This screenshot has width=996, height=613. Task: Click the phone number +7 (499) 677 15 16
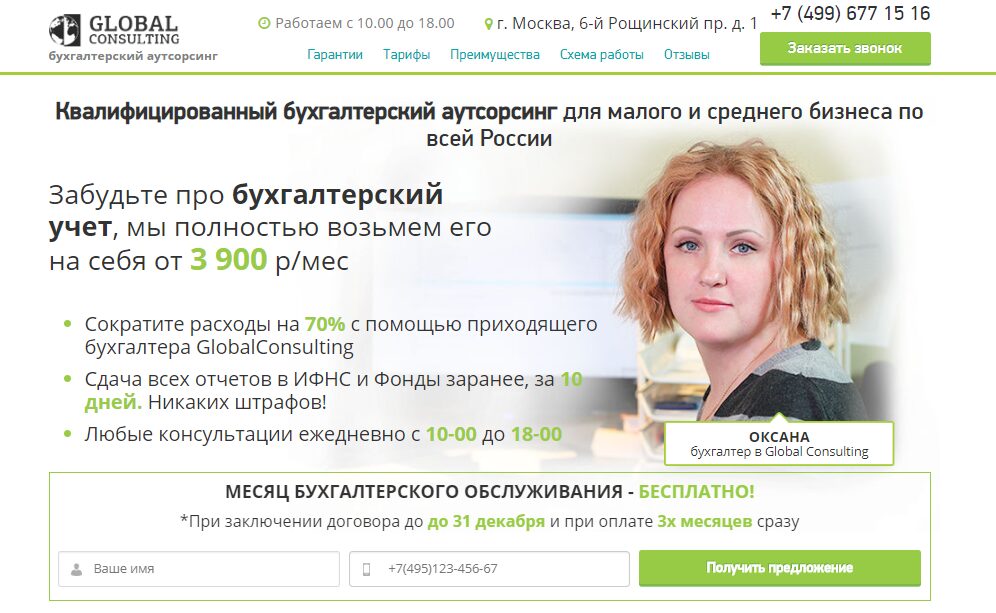point(850,13)
